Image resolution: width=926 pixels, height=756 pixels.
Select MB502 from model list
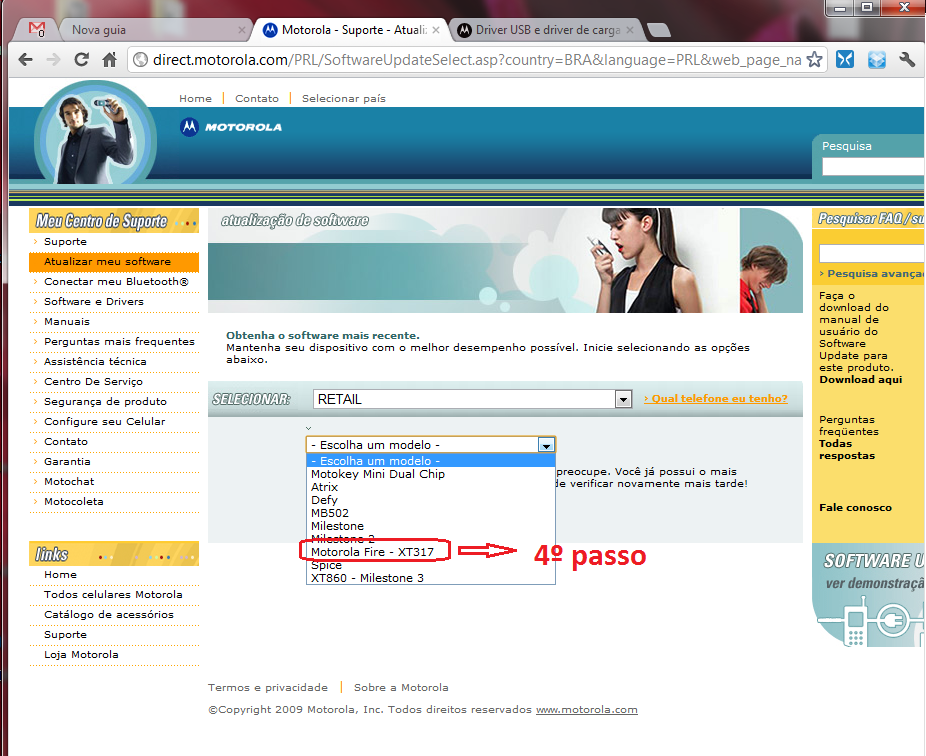coord(431,513)
